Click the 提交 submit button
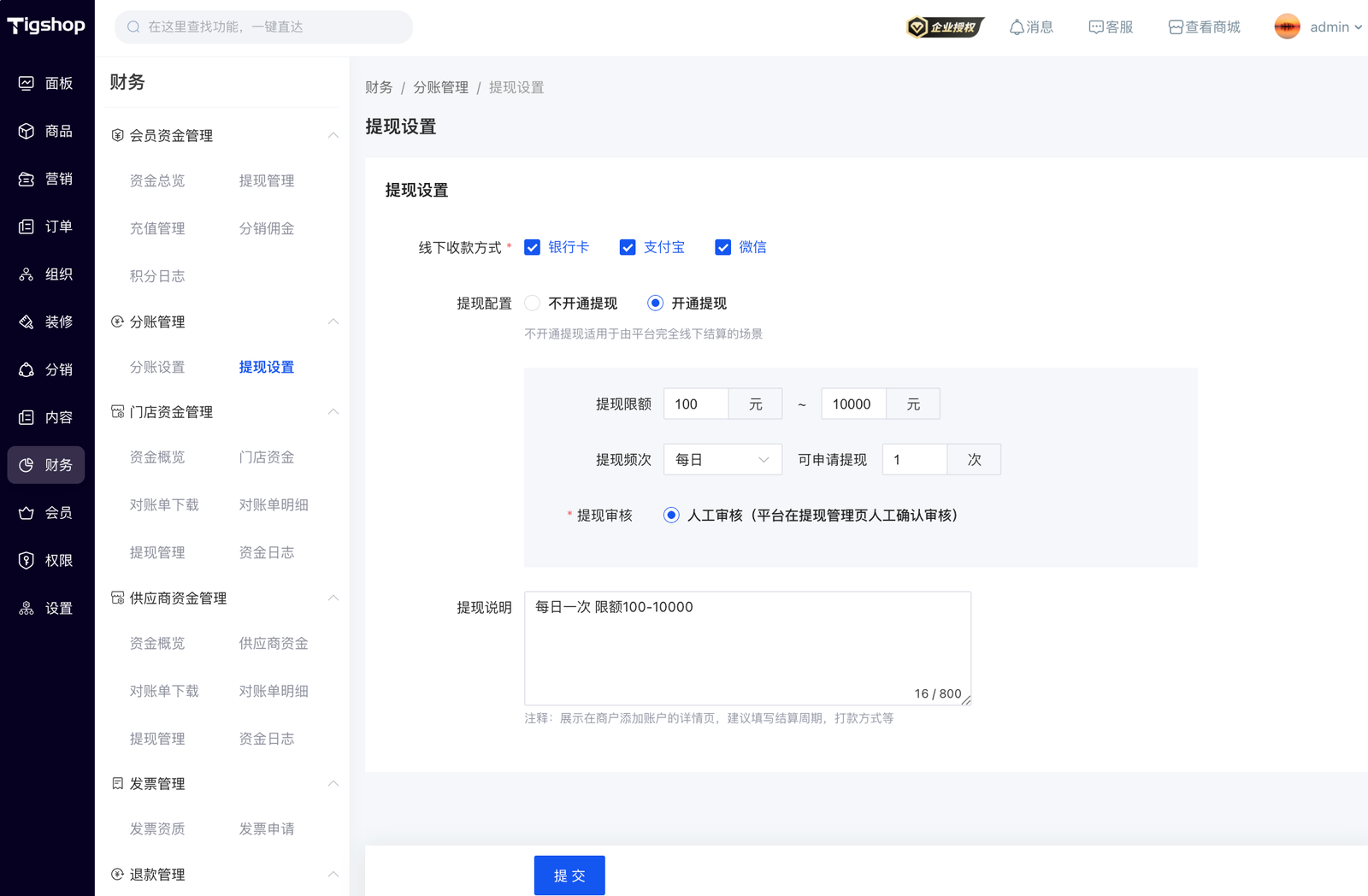The image size is (1368, 896). (x=569, y=875)
